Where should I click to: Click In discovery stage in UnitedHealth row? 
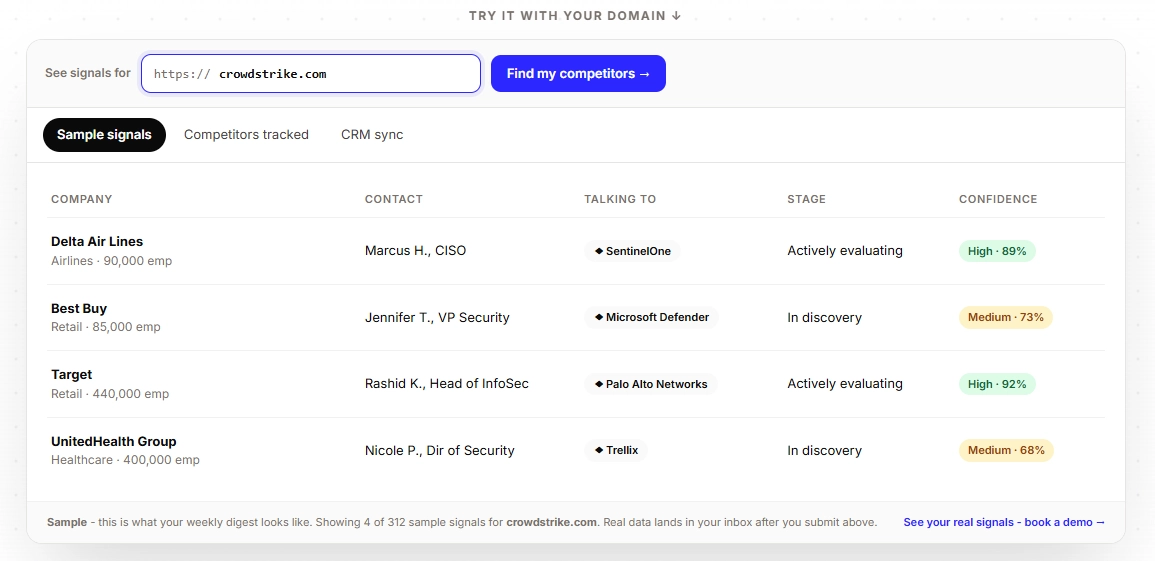click(824, 451)
